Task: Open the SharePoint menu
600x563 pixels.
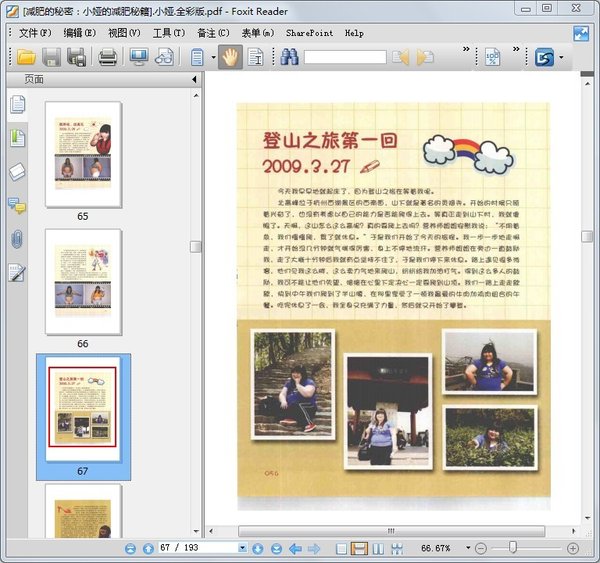Action: 309,32
